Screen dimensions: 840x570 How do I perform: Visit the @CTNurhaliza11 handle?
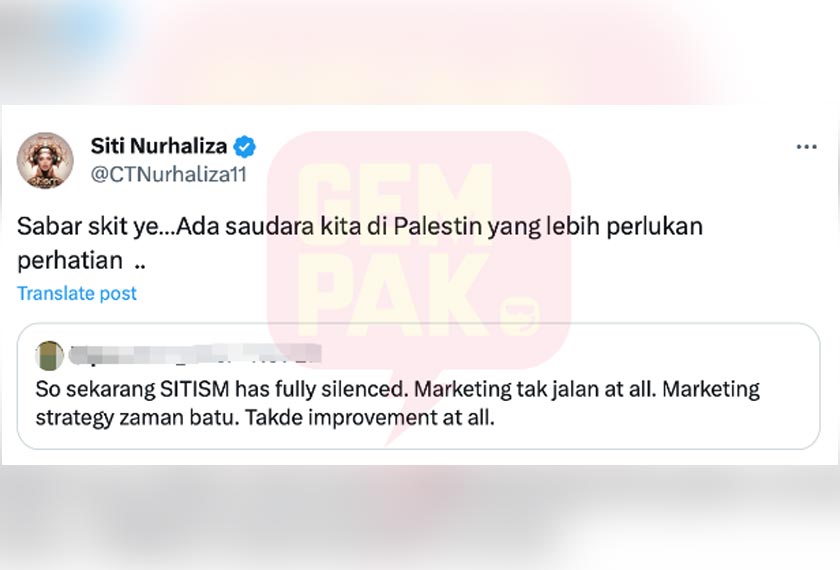pyautogui.click(x=169, y=174)
